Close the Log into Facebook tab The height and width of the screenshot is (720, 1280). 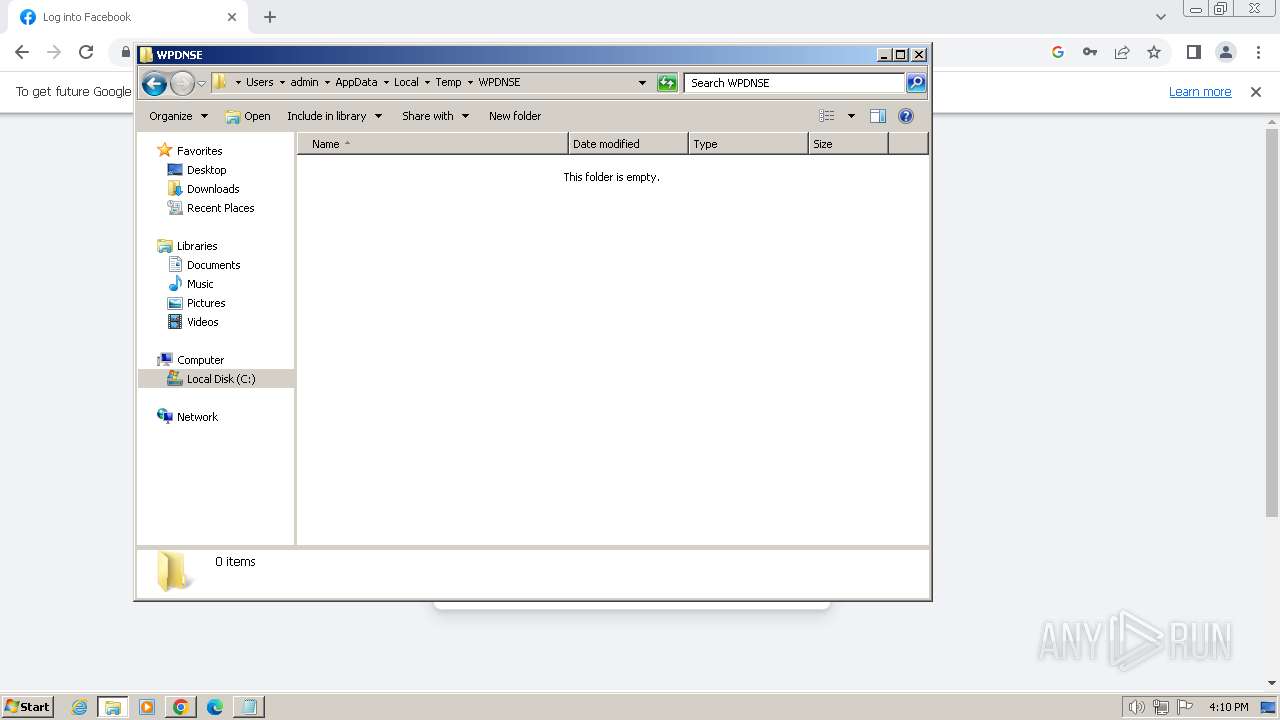(232, 17)
